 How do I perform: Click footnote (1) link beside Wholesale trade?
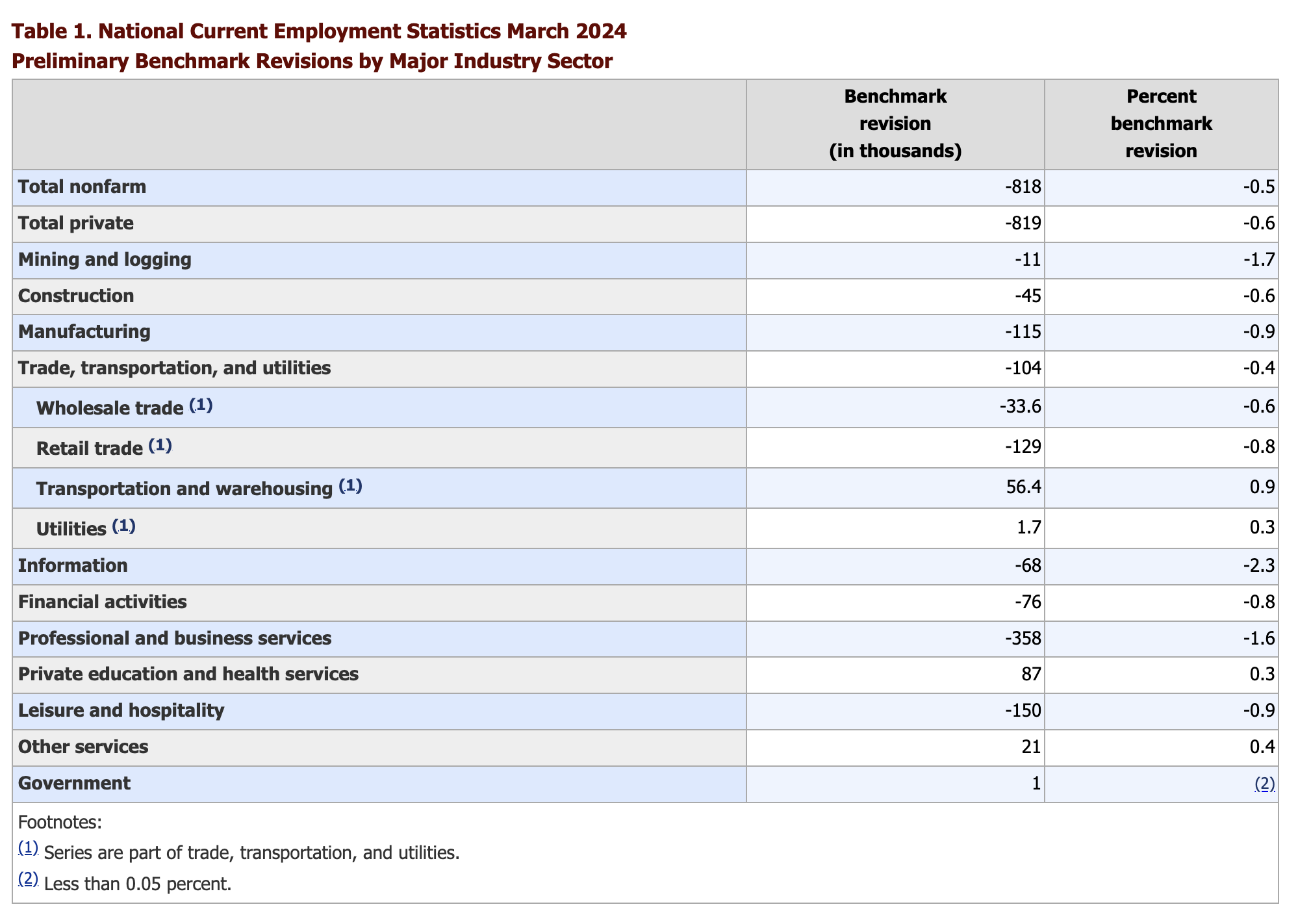click(x=201, y=405)
